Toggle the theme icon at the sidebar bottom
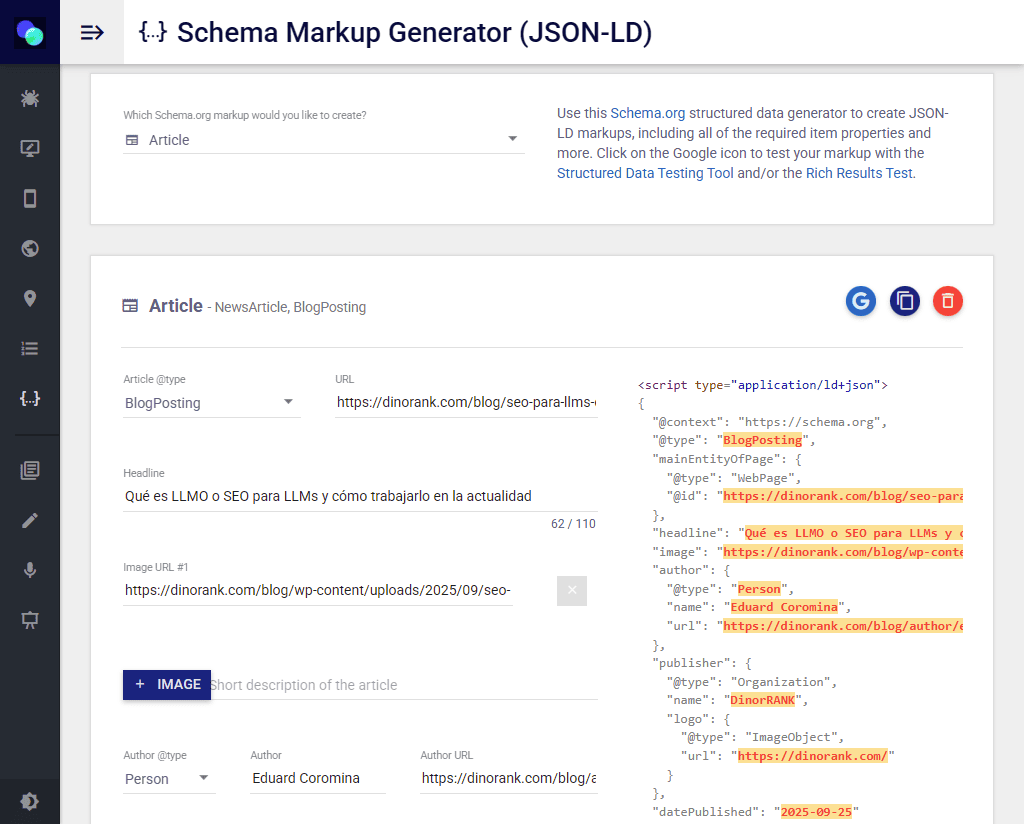Viewport: 1024px width, 824px height. click(x=30, y=801)
